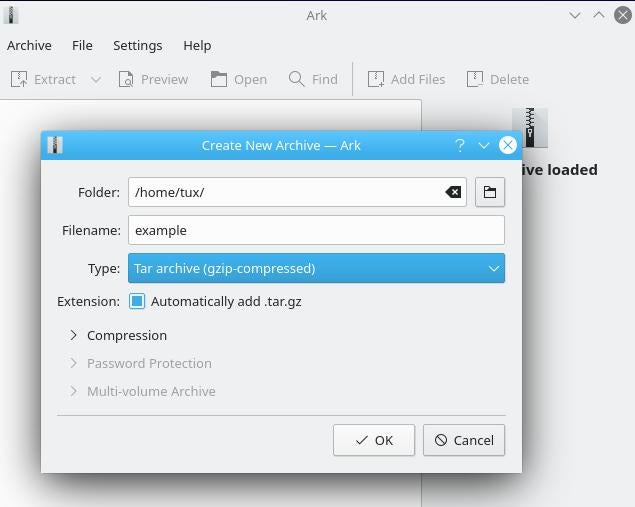This screenshot has height=507, width=635.
Task: Click the dialog help question mark
Action: (459, 145)
